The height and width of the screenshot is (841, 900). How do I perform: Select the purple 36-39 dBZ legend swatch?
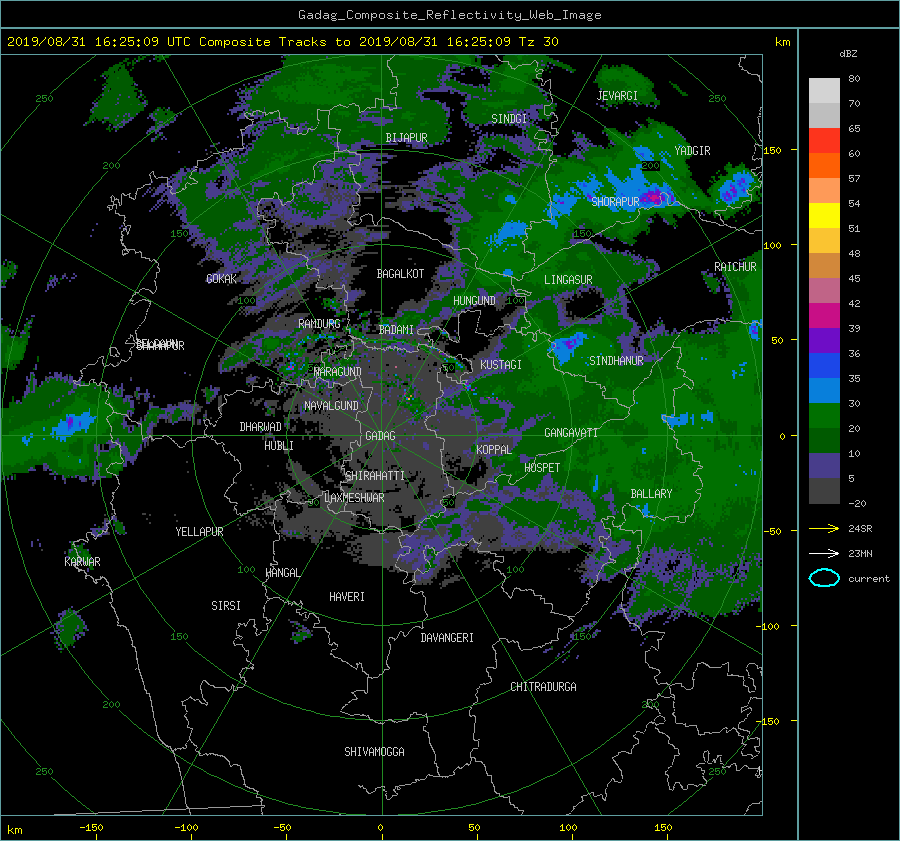[x=824, y=341]
